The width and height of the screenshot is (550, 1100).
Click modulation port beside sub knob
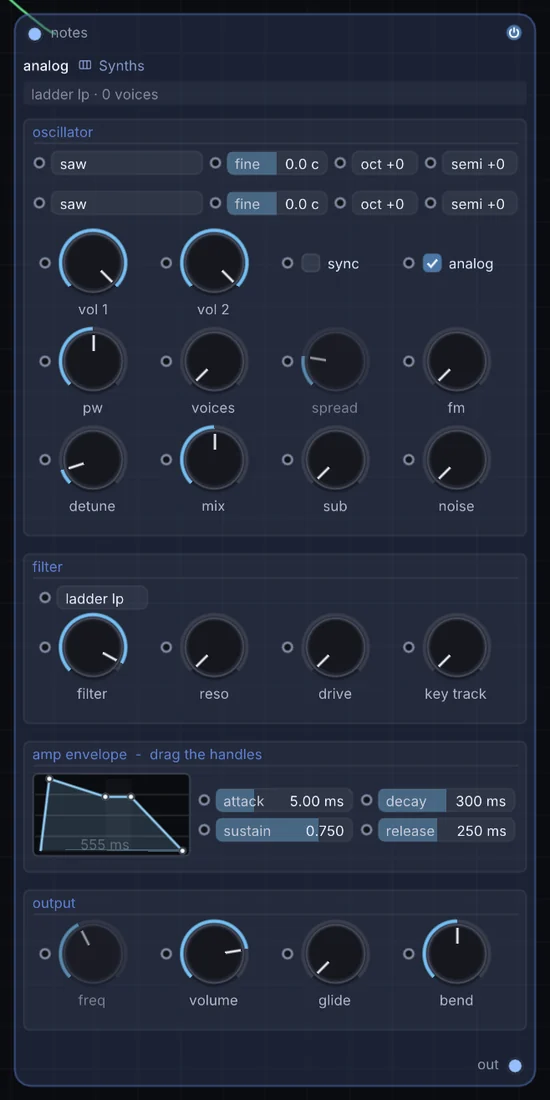coord(288,460)
